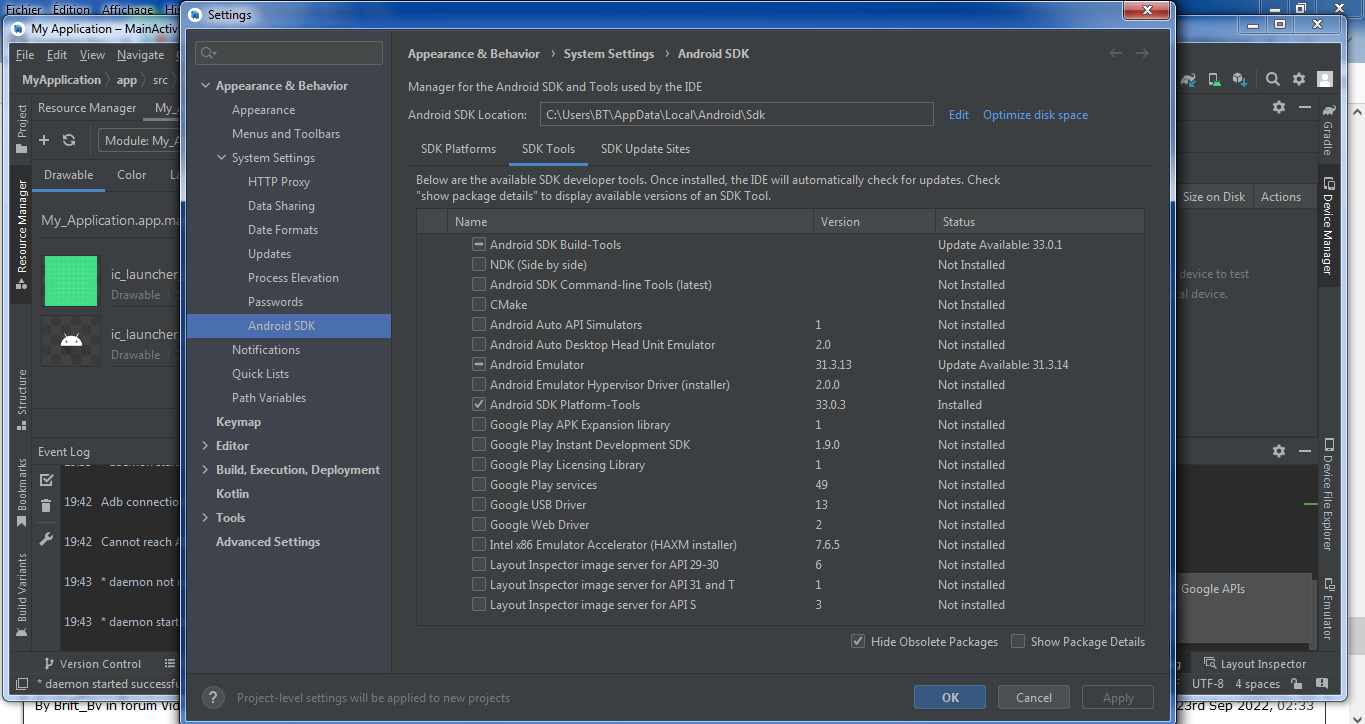Open the Layout Inspector tool window
The image size is (1365, 724).
click(x=1255, y=664)
